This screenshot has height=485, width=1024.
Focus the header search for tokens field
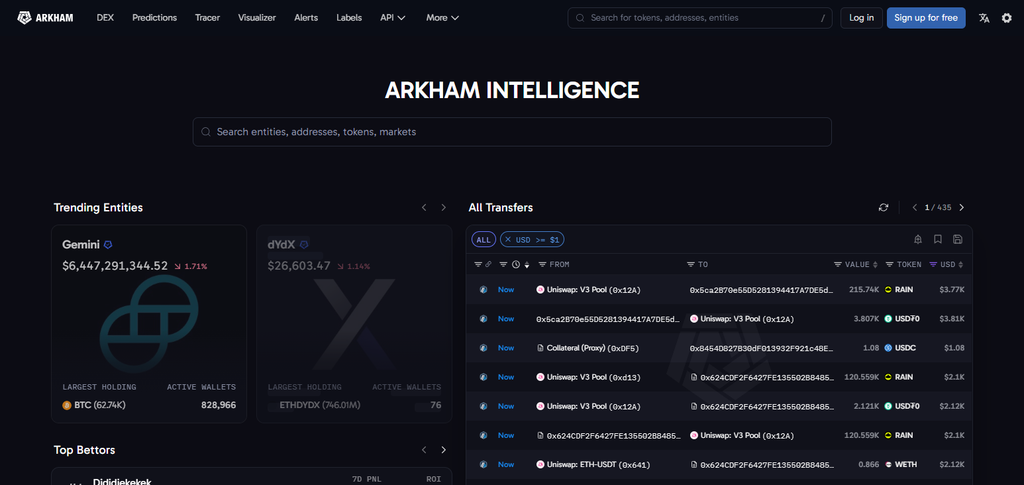coord(699,18)
